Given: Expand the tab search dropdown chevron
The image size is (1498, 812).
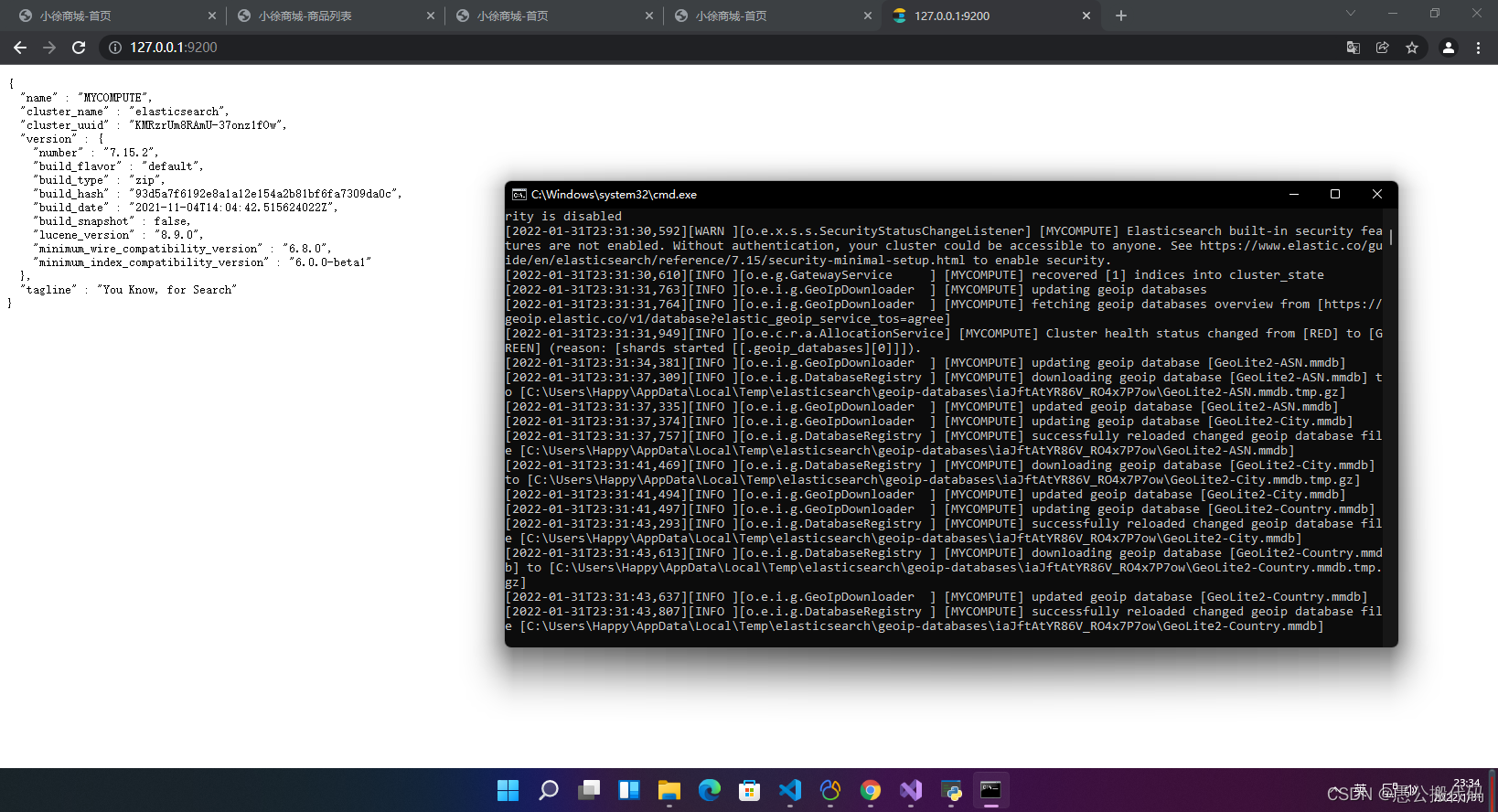Looking at the screenshot, I should pos(1351,13).
